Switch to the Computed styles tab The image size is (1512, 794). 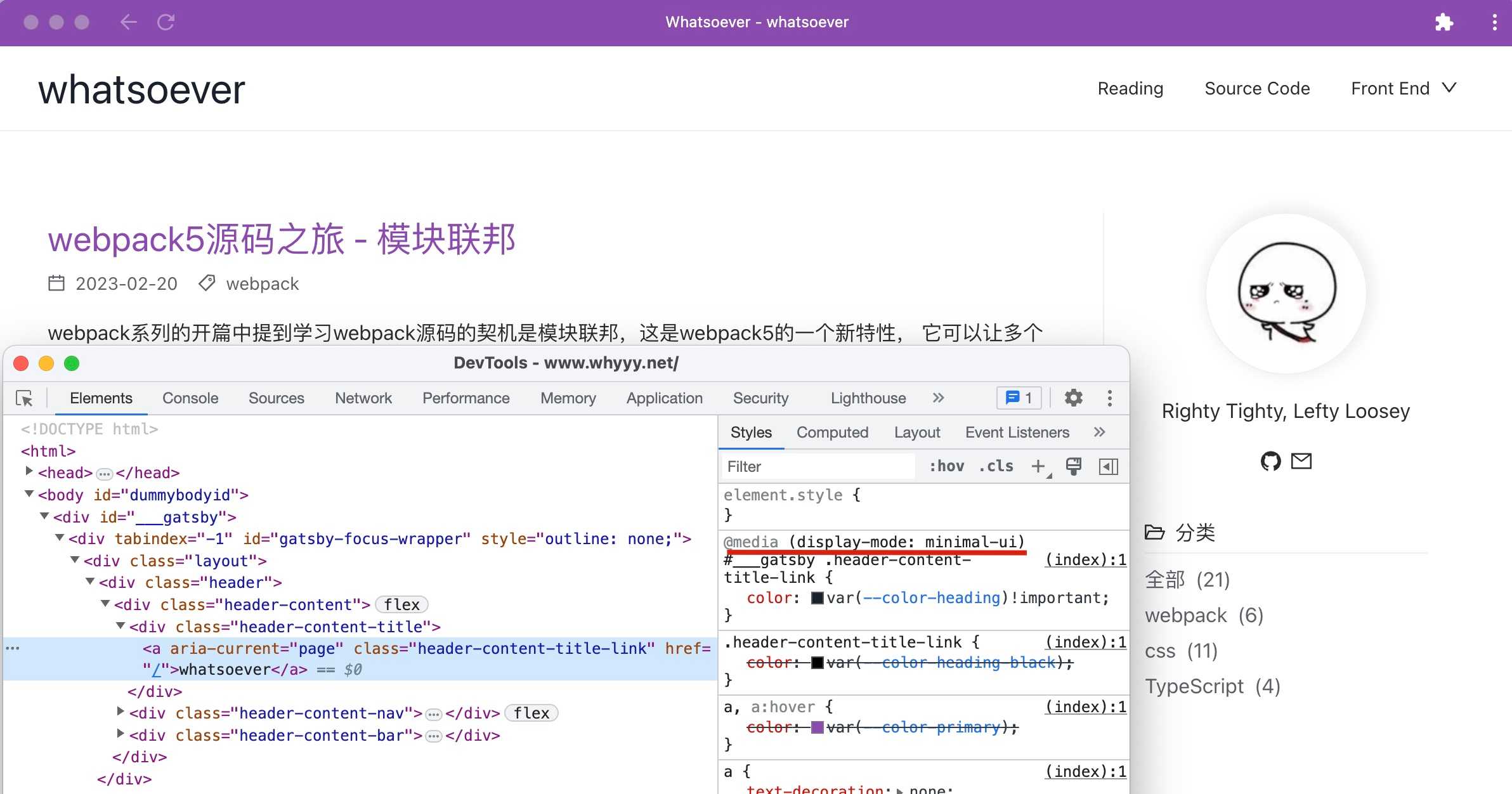click(x=832, y=433)
